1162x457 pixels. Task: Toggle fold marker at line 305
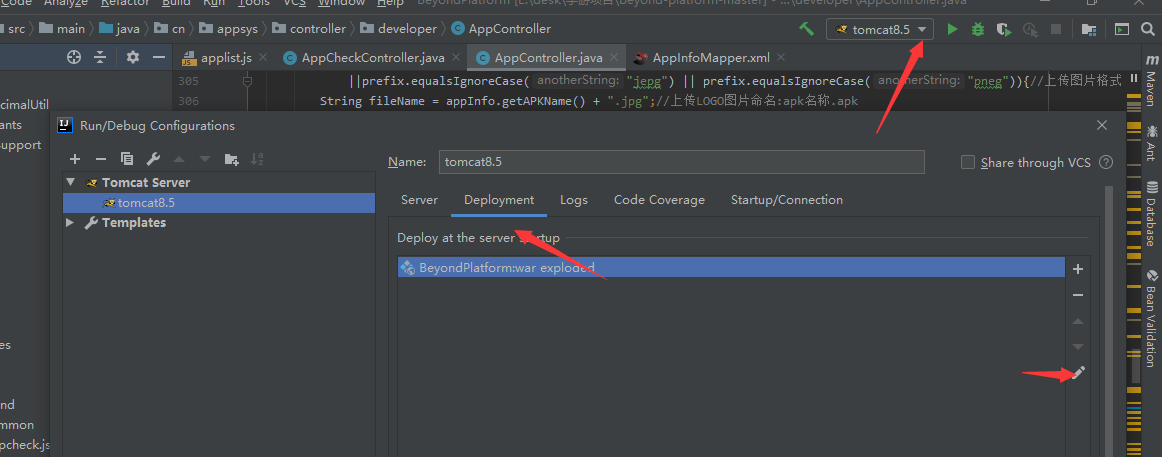(248, 81)
